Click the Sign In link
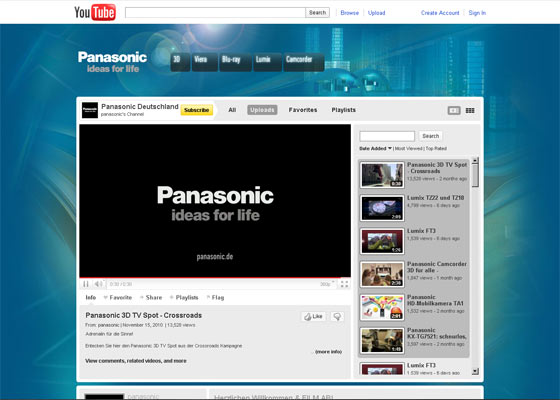 477,13
